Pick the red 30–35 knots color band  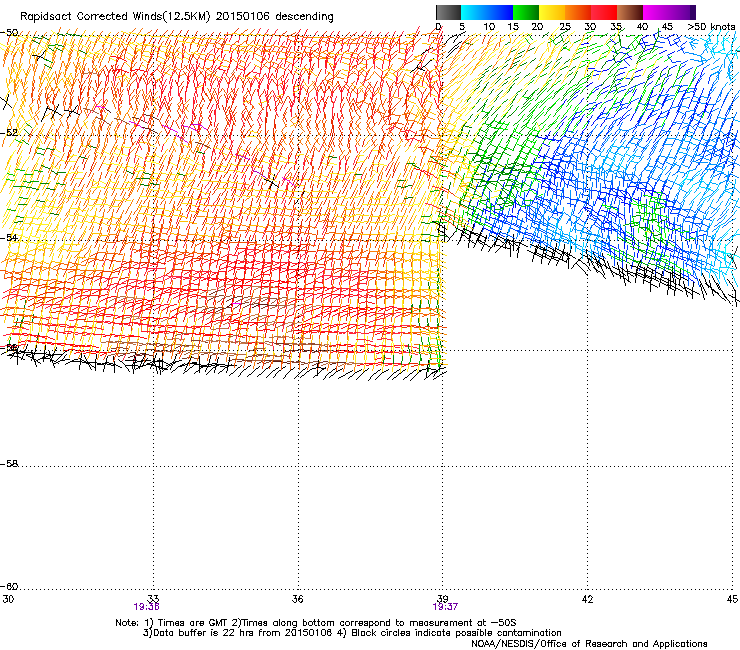click(x=604, y=12)
